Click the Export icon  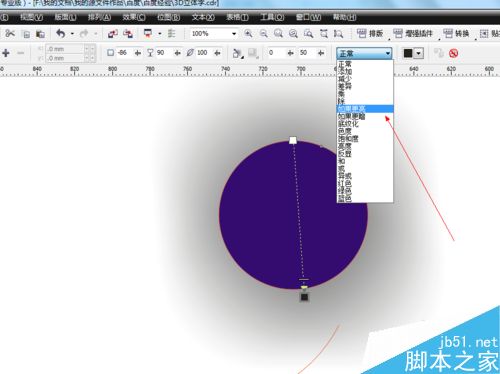pos(128,33)
